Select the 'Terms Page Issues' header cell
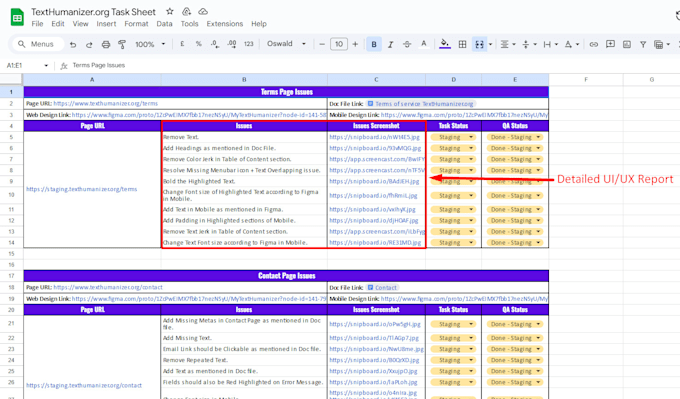The width and height of the screenshot is (680, 399). [286, 92]
